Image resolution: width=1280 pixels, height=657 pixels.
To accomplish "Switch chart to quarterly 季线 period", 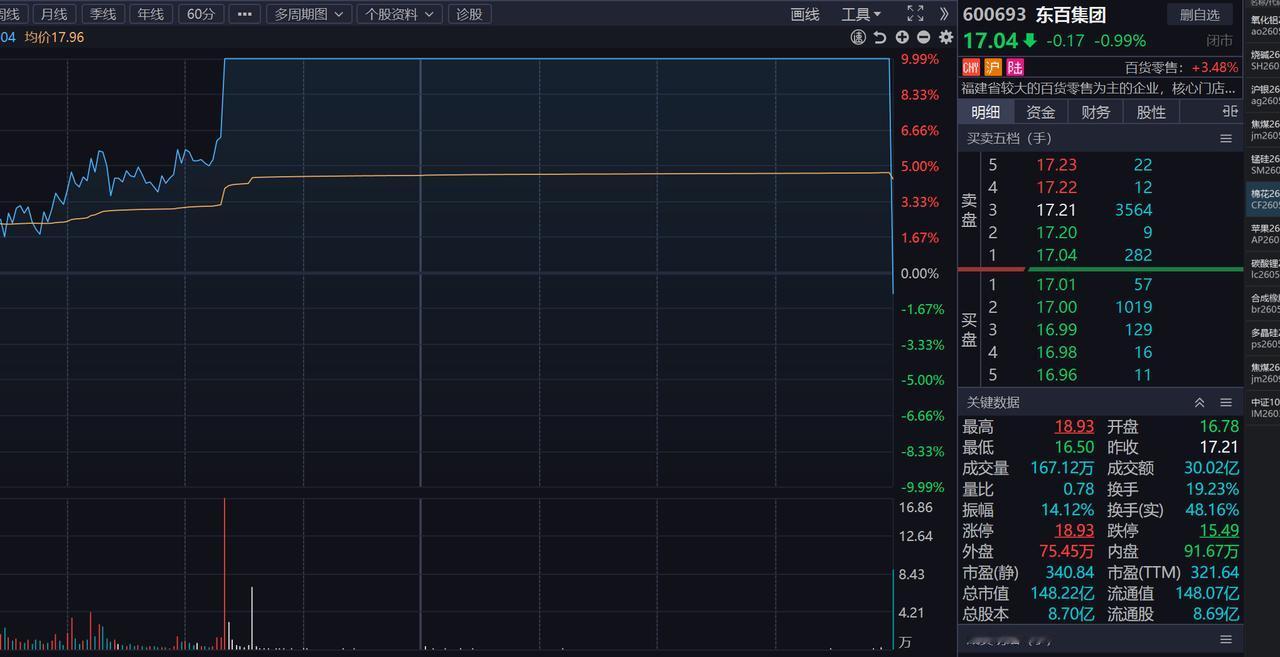I will point(102,14).
